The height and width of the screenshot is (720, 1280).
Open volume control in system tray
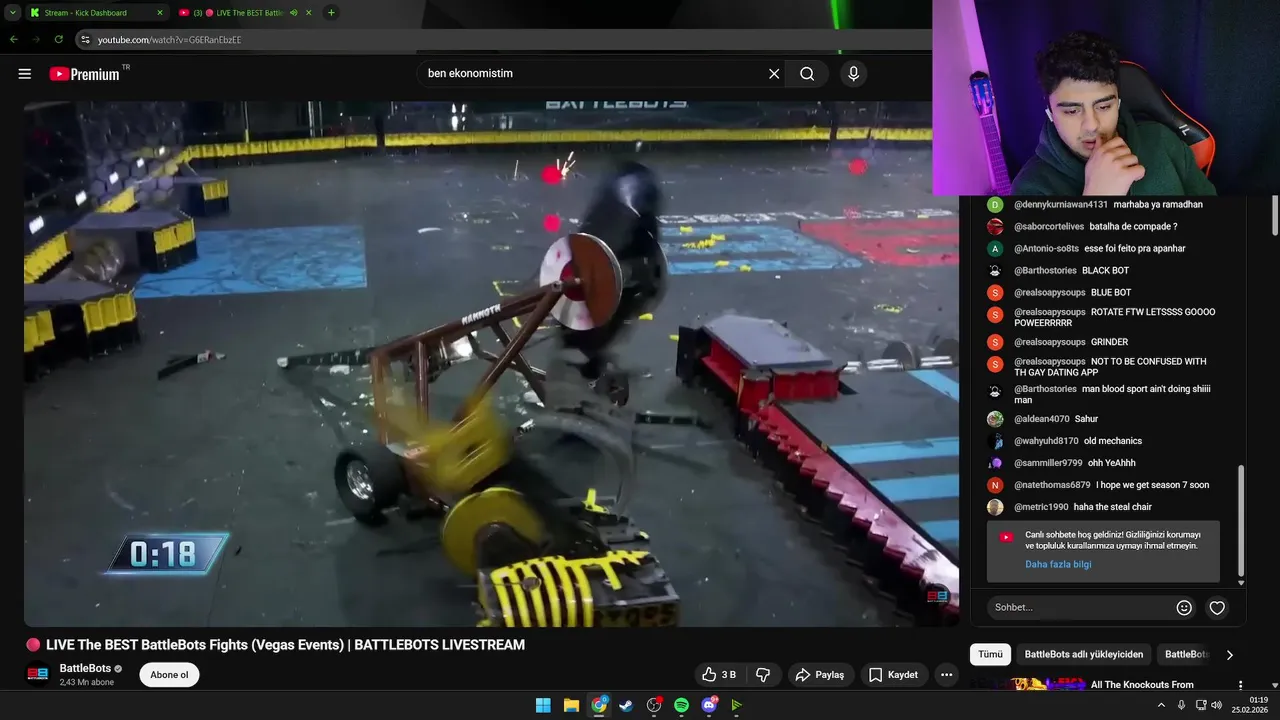click(x=1216, y=705)
